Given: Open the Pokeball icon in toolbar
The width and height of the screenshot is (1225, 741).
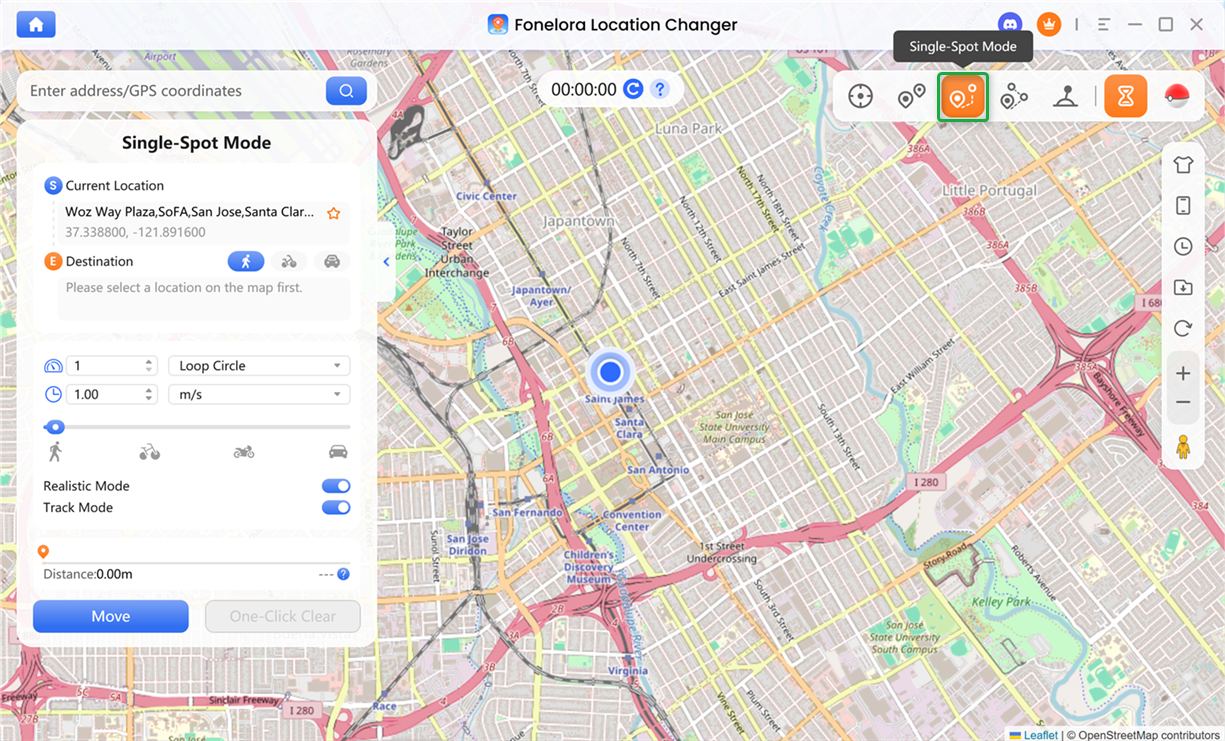Looking at the screenshot, I should point(1177,97).
